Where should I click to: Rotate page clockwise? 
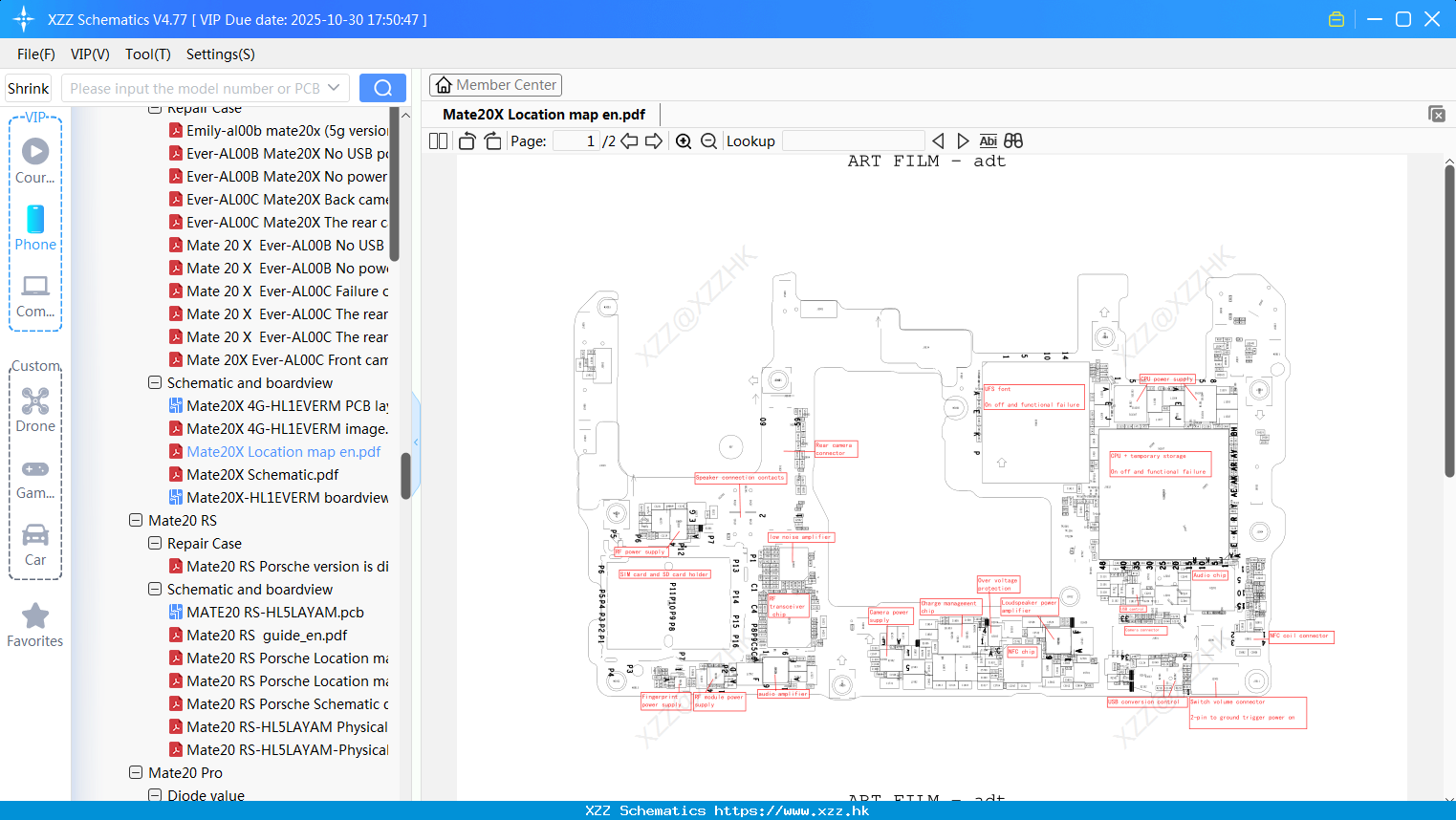(x=492, y=140)
